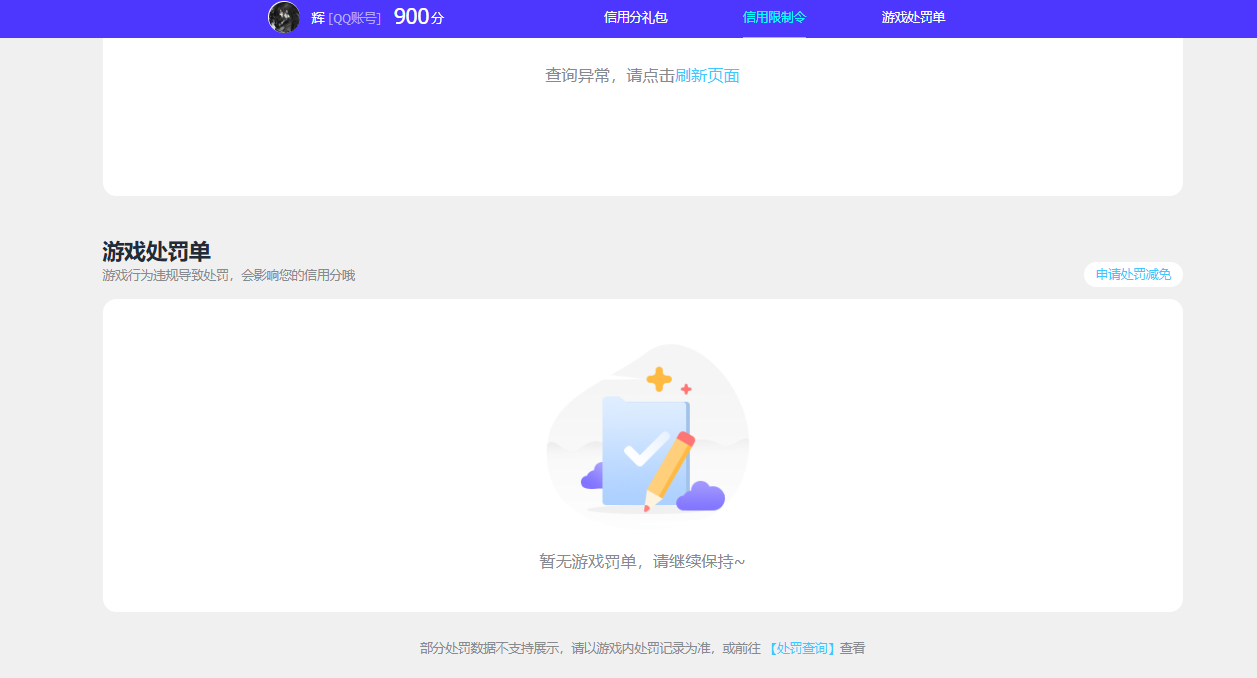Click the empty-state clipboard illustration
Viewport: 1257px width, 678px height.
[647, 432]
